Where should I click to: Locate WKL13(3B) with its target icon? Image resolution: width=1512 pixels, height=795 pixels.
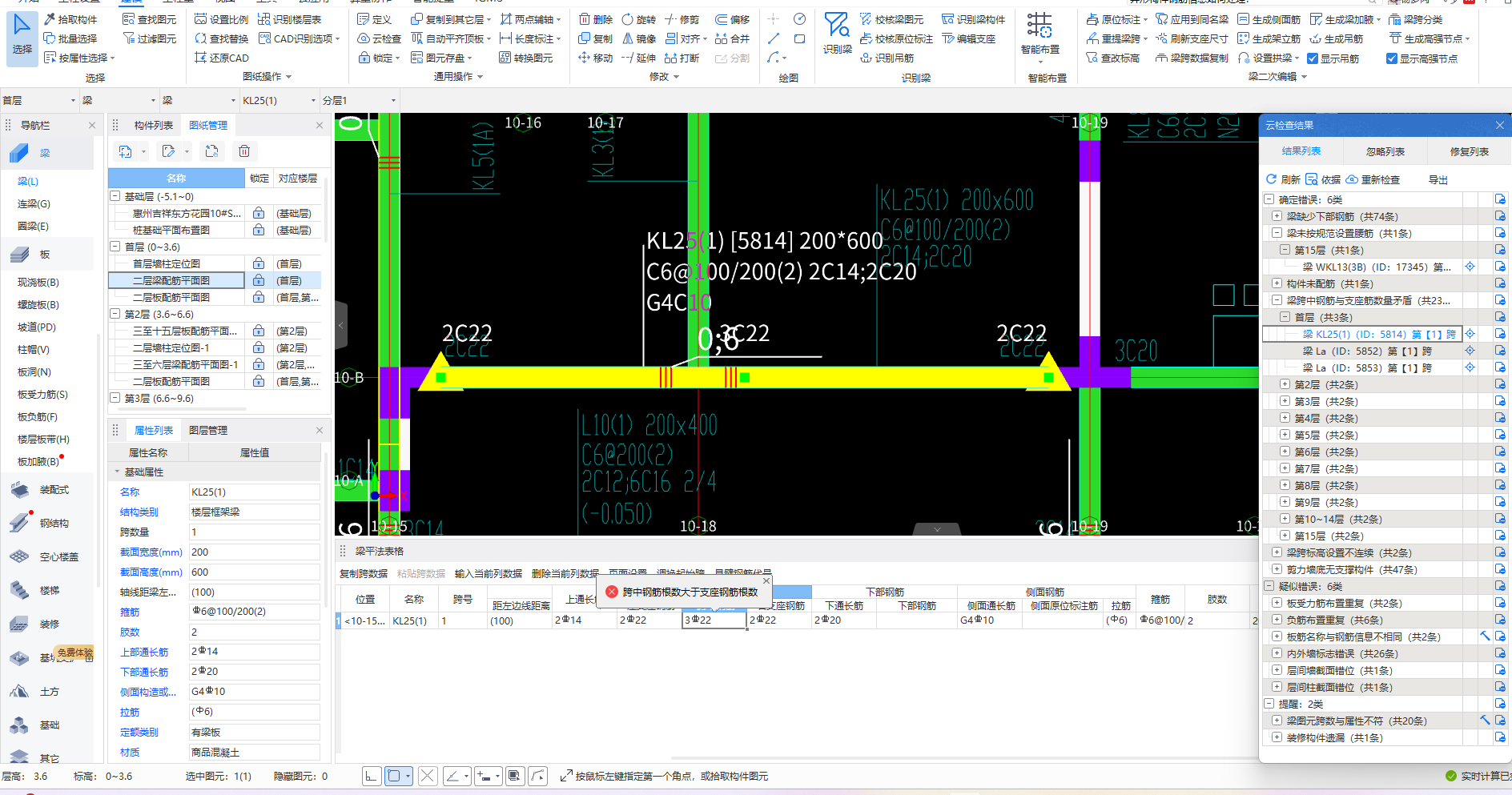(x=1470, y=267)
